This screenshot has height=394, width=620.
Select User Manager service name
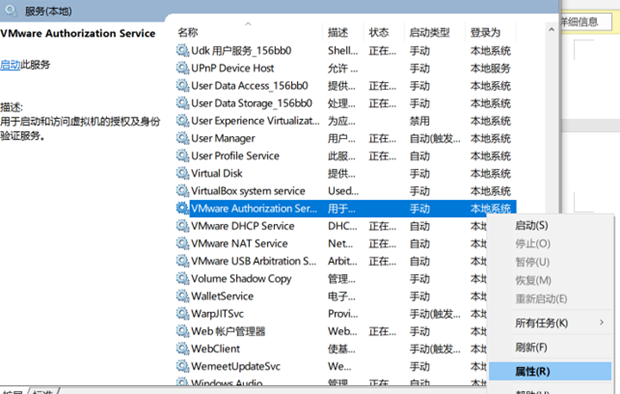pos(223,138)
